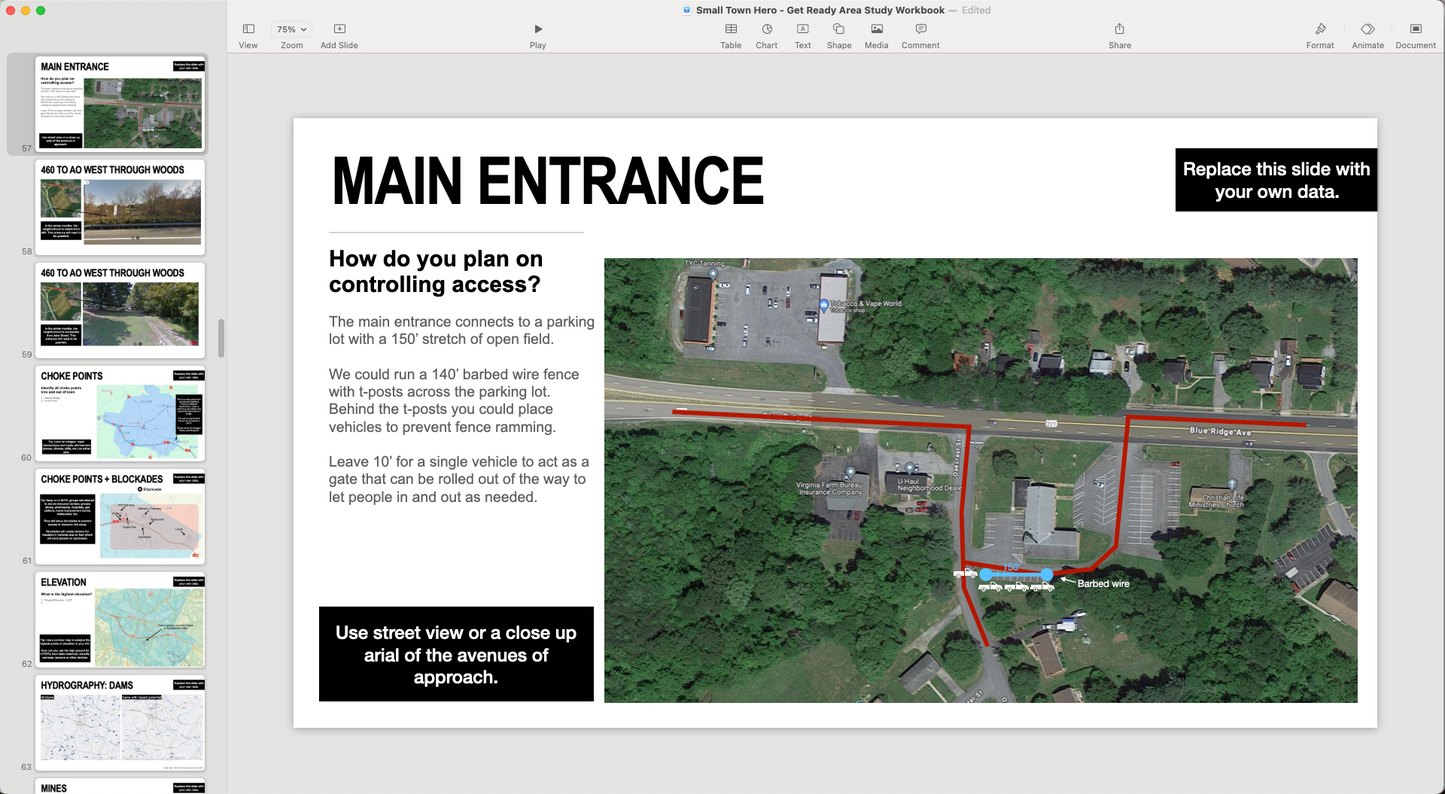1445x794 pixels.
Task: Add a new slide
Action: pyautogui.click(x=339, y=35)
